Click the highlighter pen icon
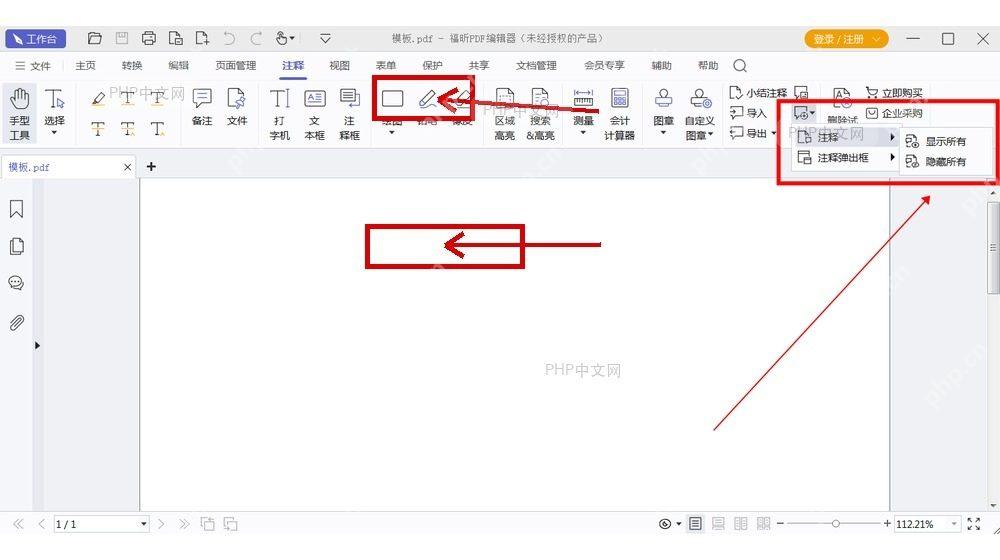Image resolution: width=1000 pixels, height=560 pixels. [98, 98]
